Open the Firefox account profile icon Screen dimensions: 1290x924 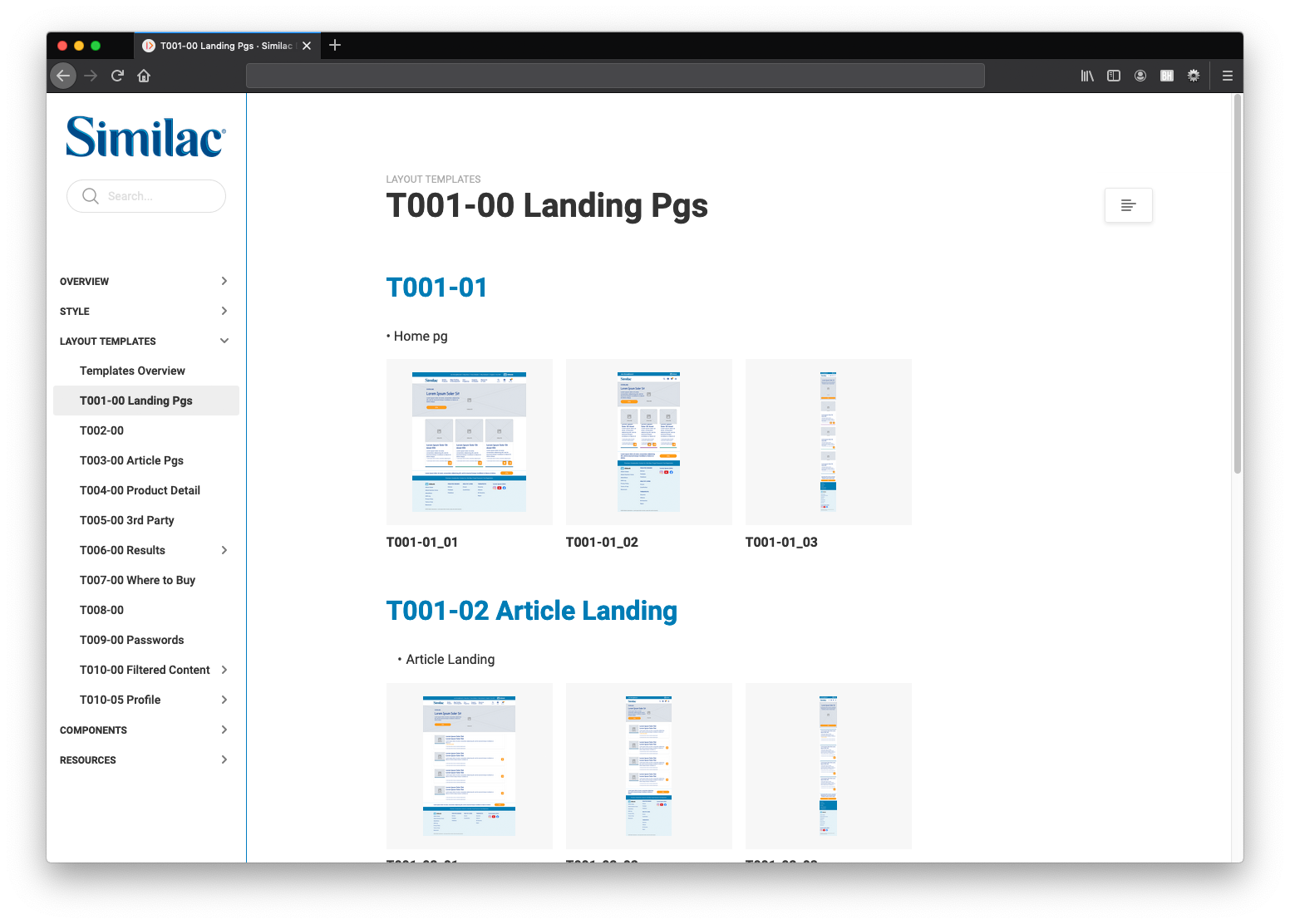1140,76
